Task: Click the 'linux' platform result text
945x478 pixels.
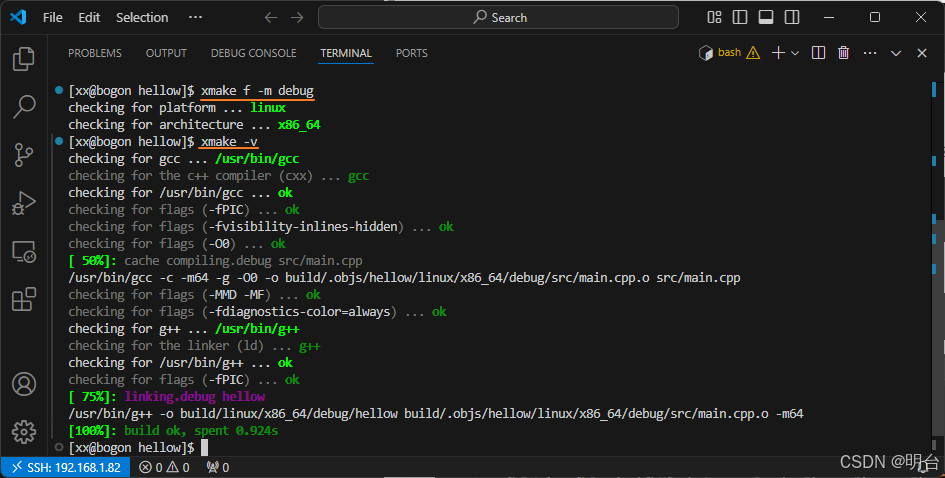Action: click(268, 107)
